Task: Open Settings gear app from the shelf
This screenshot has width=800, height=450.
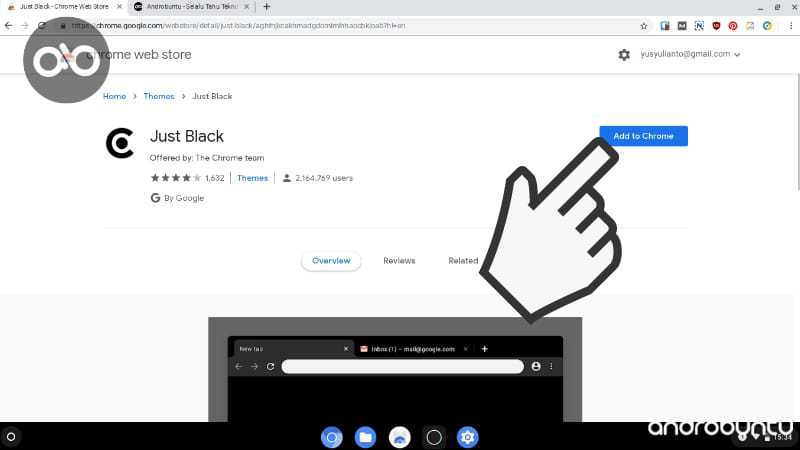Action: click(467, 437)
